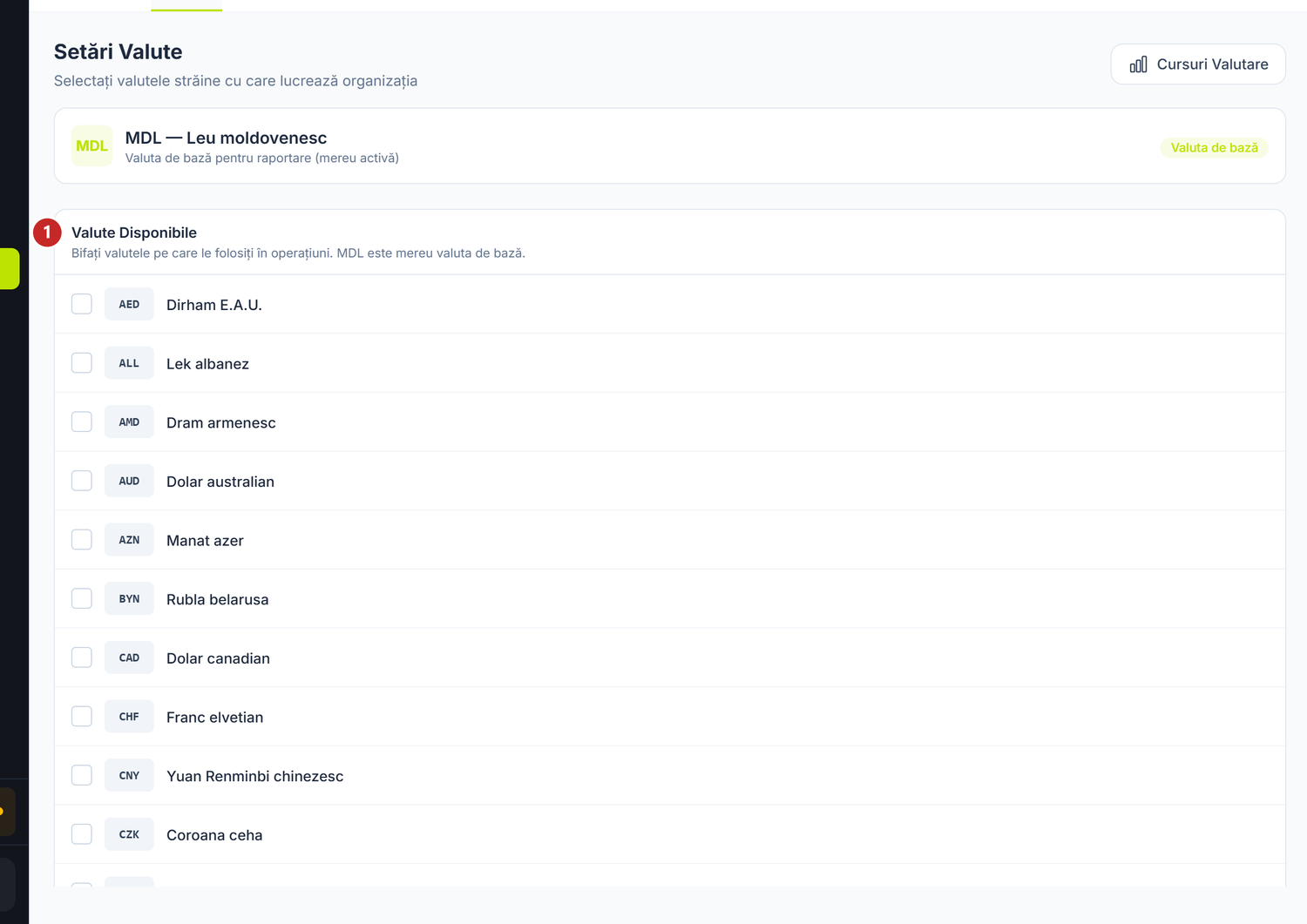1307x924 pixels.
Task: Click the Coroana ceha text
Action: 214,835
